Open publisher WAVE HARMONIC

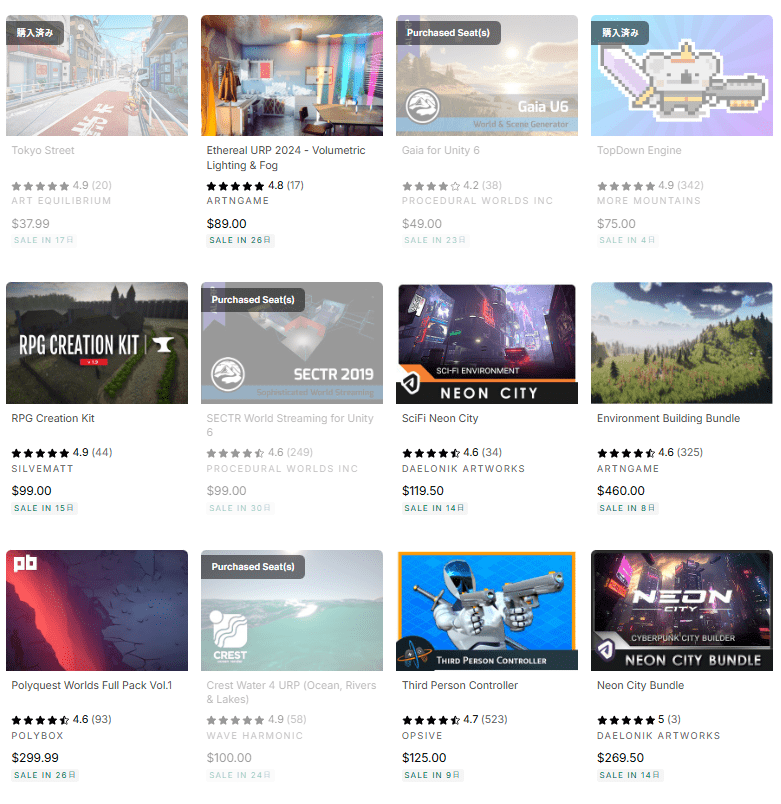(254, 735)
